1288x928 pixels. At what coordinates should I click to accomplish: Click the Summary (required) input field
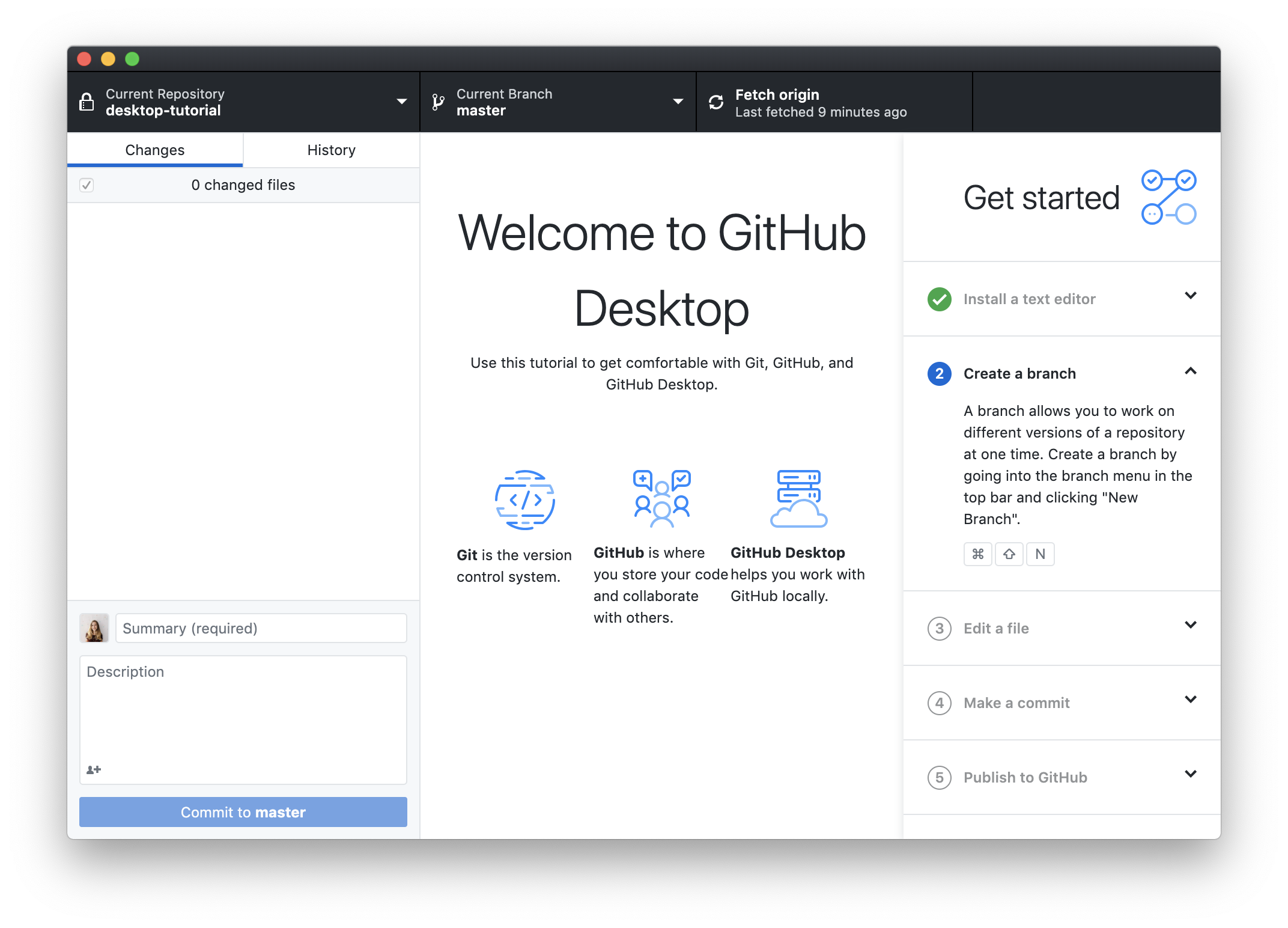point(261,628)
